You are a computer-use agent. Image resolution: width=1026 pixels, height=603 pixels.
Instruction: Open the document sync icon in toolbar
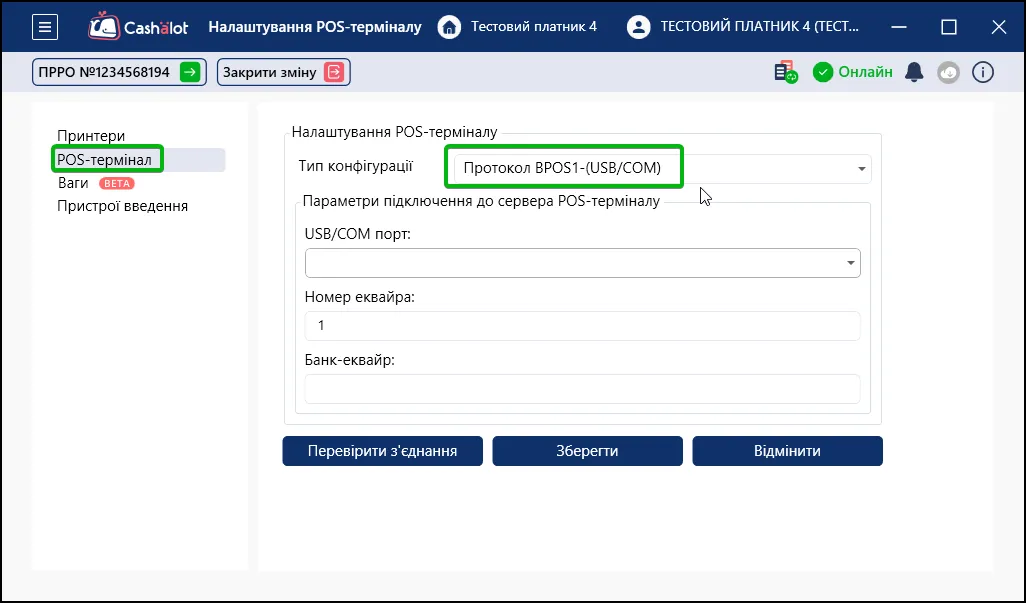point(786,72)
